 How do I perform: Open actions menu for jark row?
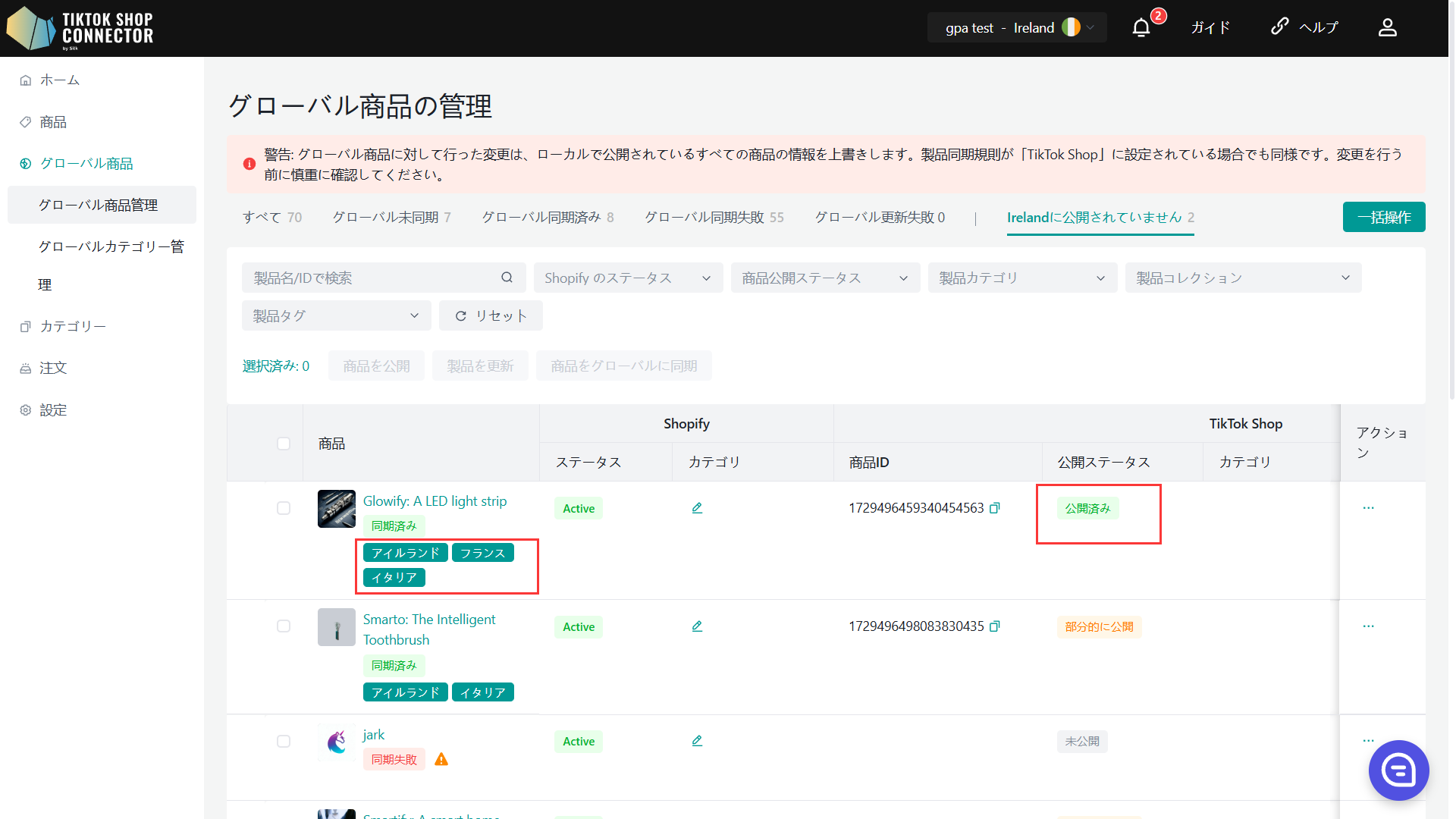click(x=1368, y=740)
